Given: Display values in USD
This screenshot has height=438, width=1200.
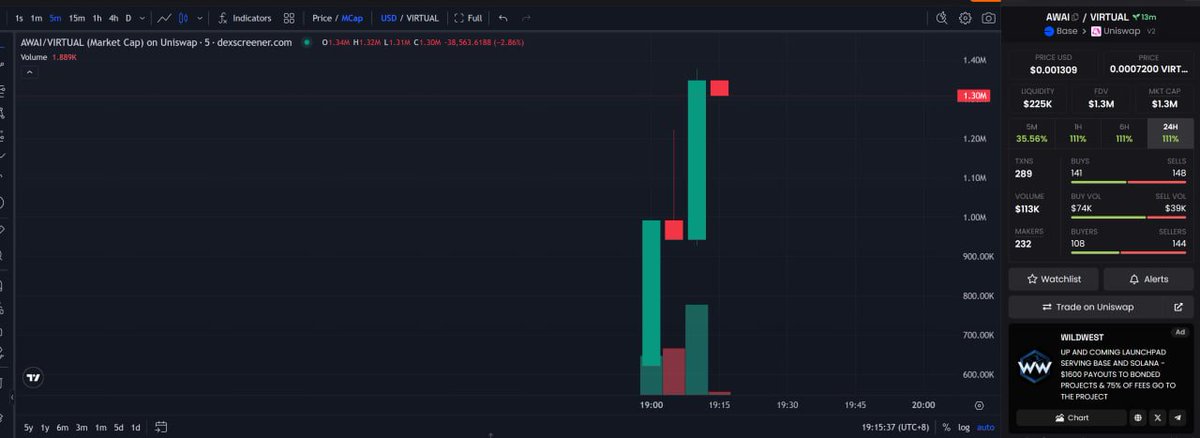Looking at the screenshot, I should (x=389, y=18).
